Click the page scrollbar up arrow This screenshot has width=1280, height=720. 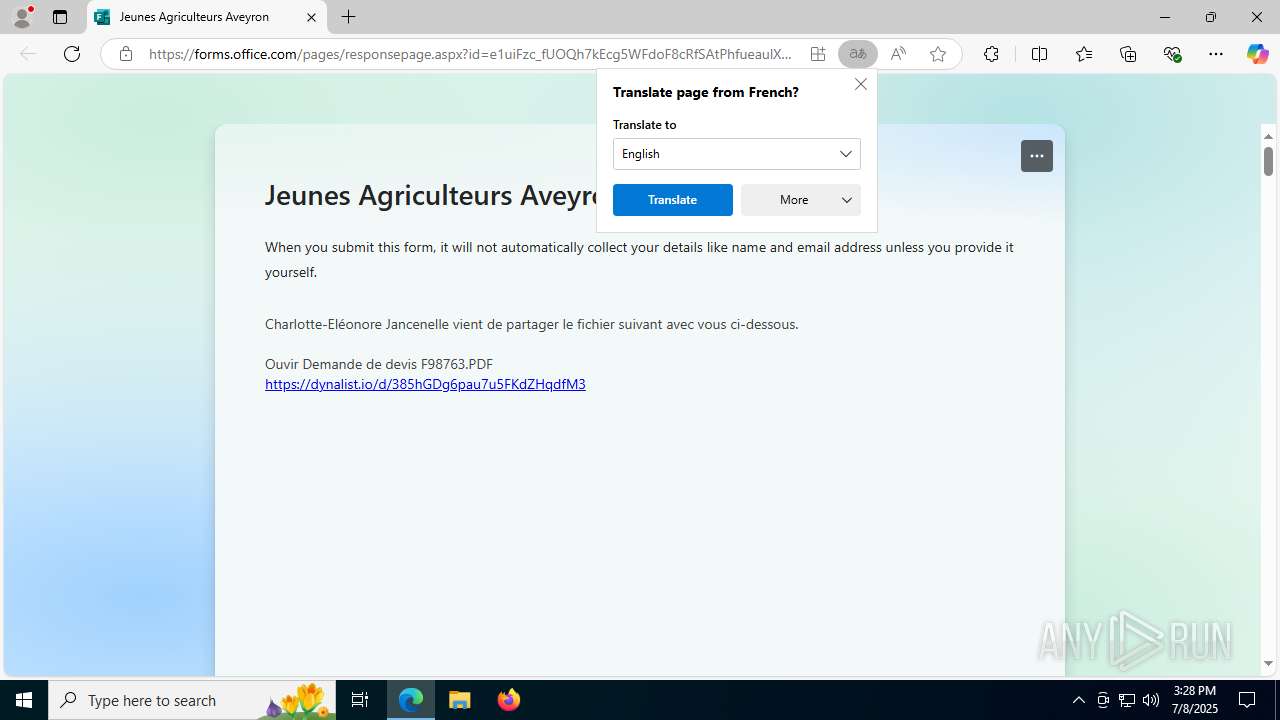tap(1268, 136)
